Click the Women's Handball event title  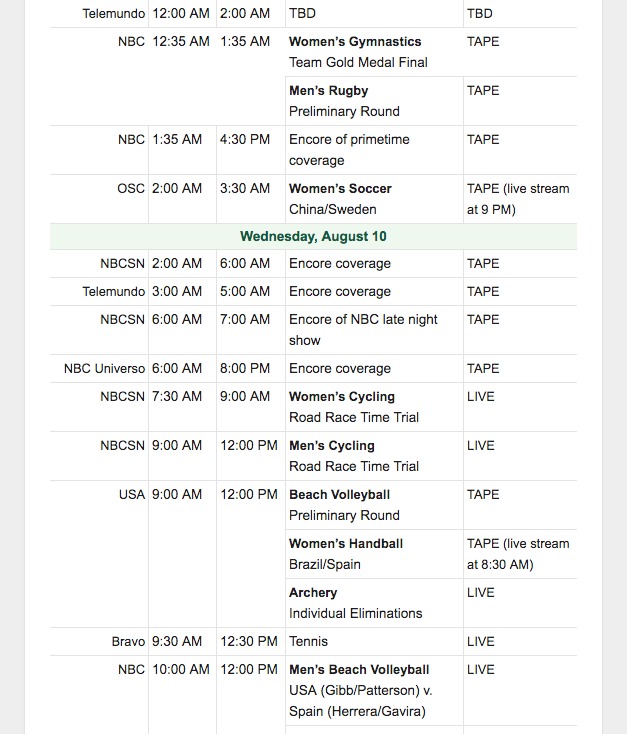coord(346,543)
